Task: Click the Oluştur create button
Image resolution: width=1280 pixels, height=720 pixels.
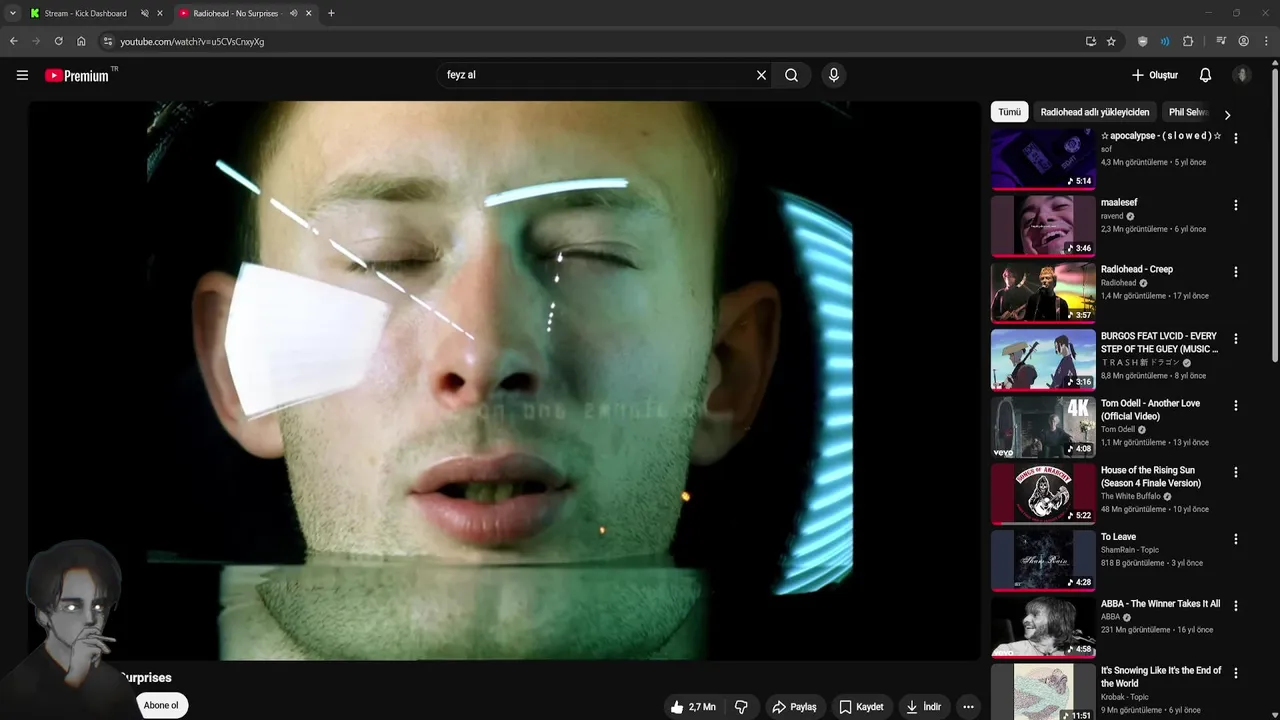Action: coord(1154,75)
